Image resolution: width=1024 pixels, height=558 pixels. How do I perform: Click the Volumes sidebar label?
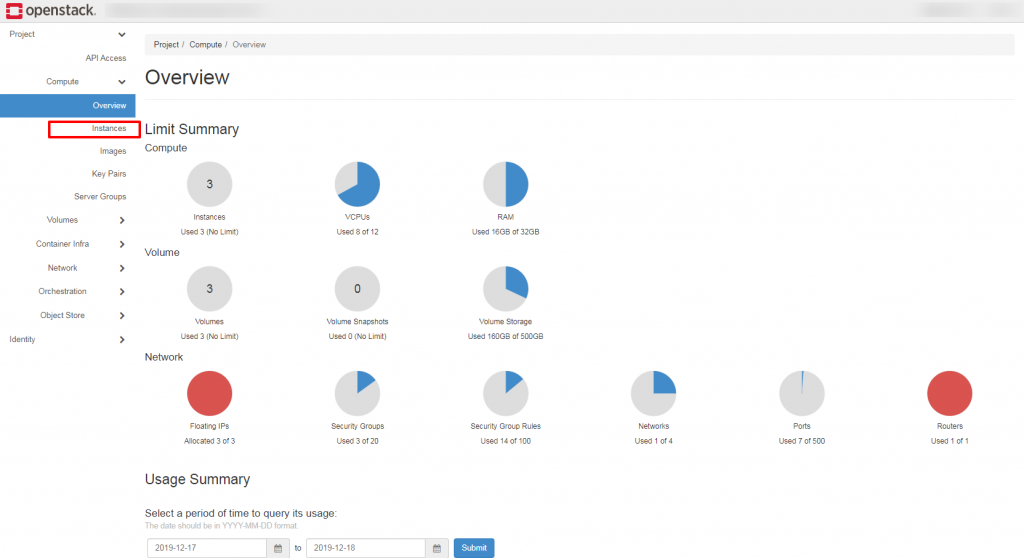62,220
